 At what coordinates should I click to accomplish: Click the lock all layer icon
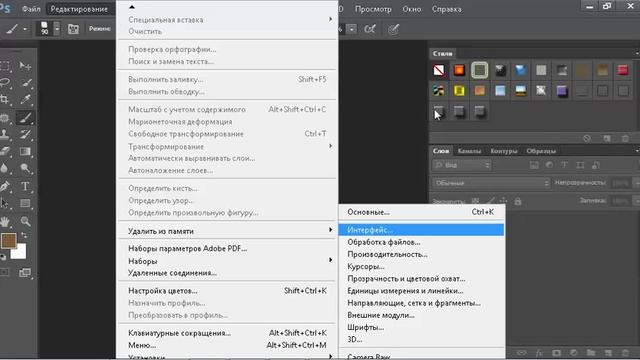[518, 201]
